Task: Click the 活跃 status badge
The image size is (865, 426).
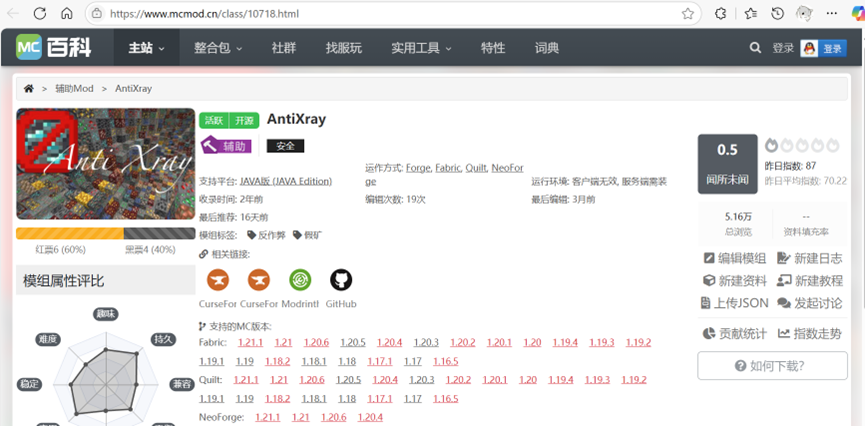Action: click(x=213, y=120)
